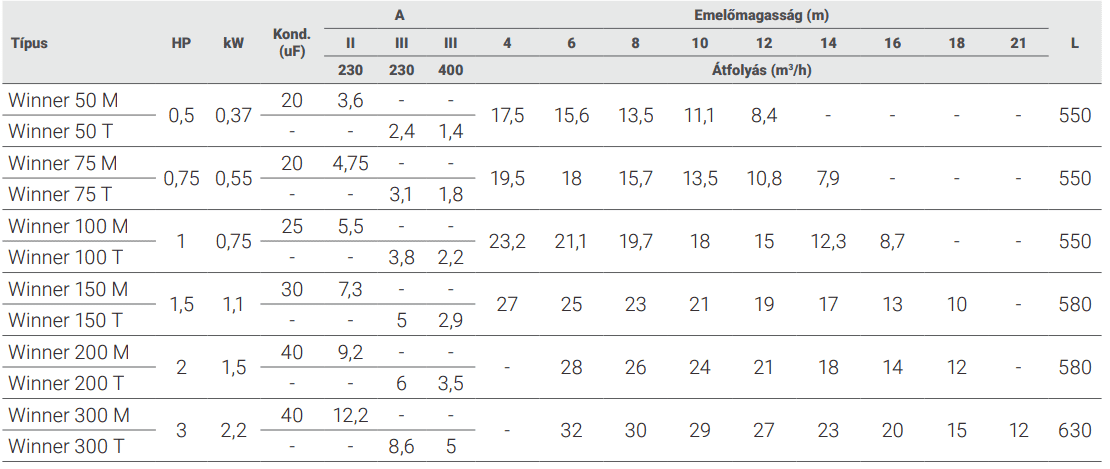The height and width of the screenshot is (469, 1110).
Task: Select the Kond. (uF) column header
Action: point(292,44)
